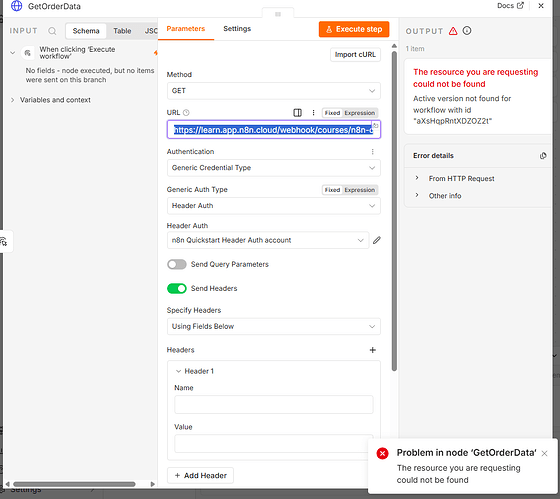Click the search icon in the INPUT panel

click(x=52, y=31)
